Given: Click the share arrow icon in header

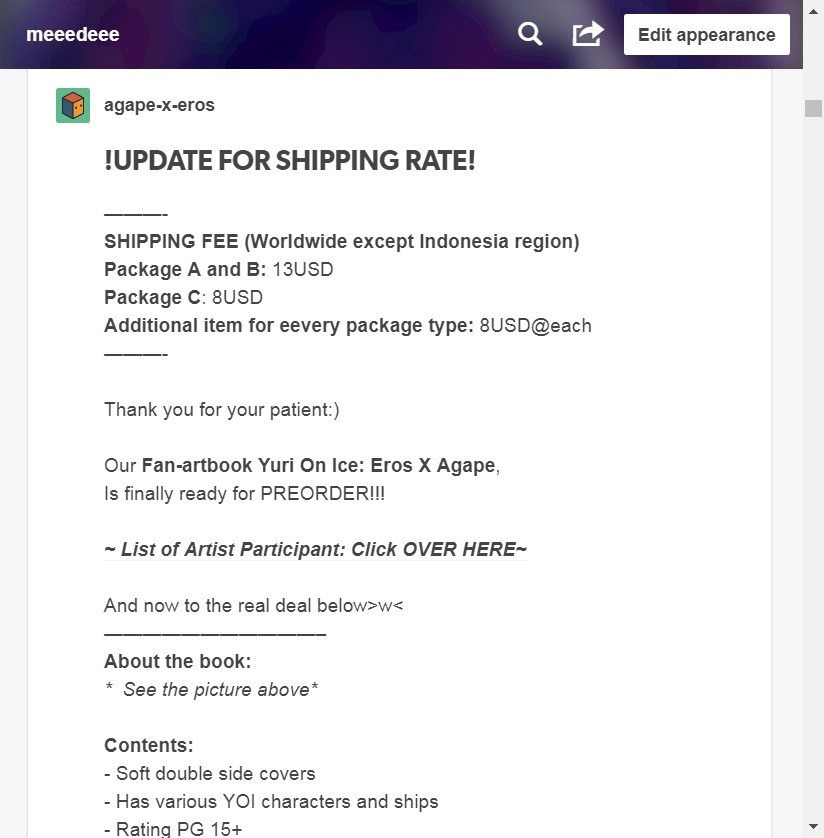Looking at the screenshot, I should coord(588,34).
